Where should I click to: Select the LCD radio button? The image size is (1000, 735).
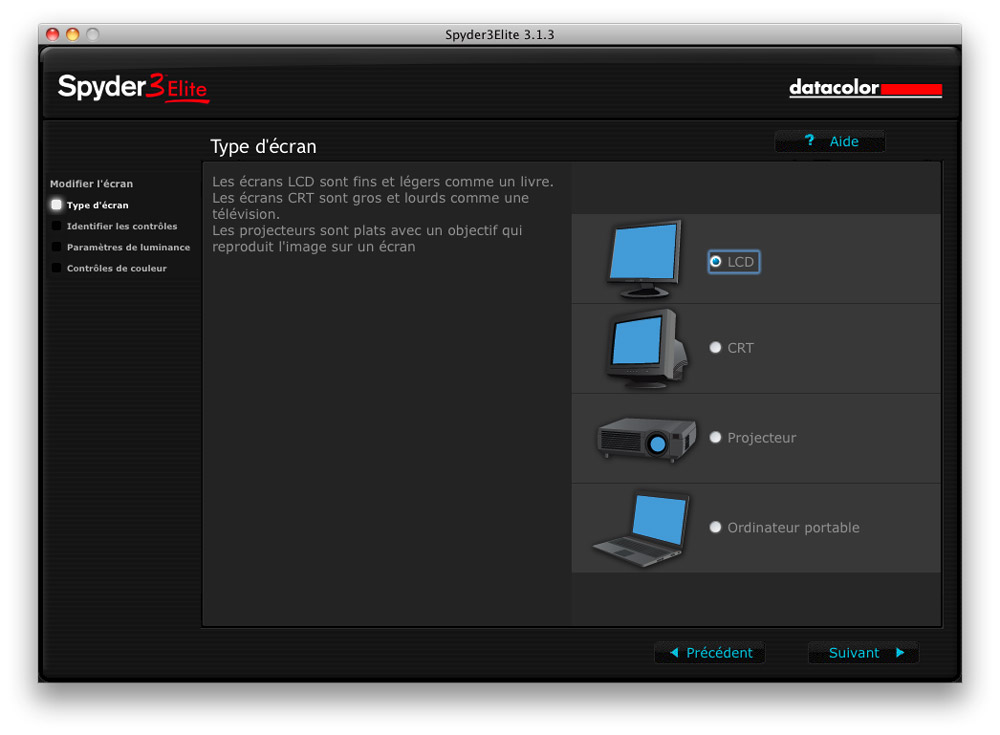[716, 262]
